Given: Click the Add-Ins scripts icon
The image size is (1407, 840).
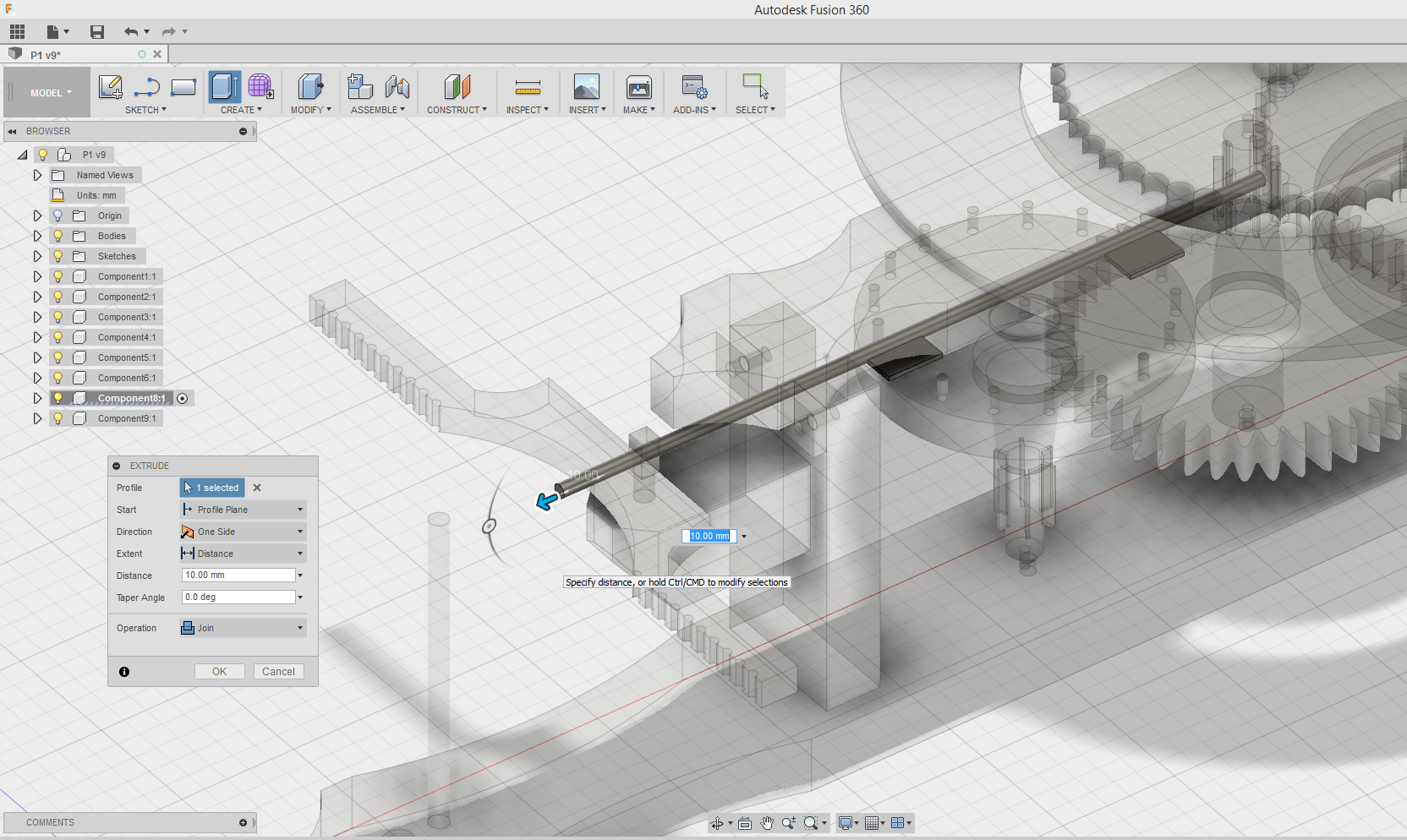Looking at the screenshot, I should 694,87.
